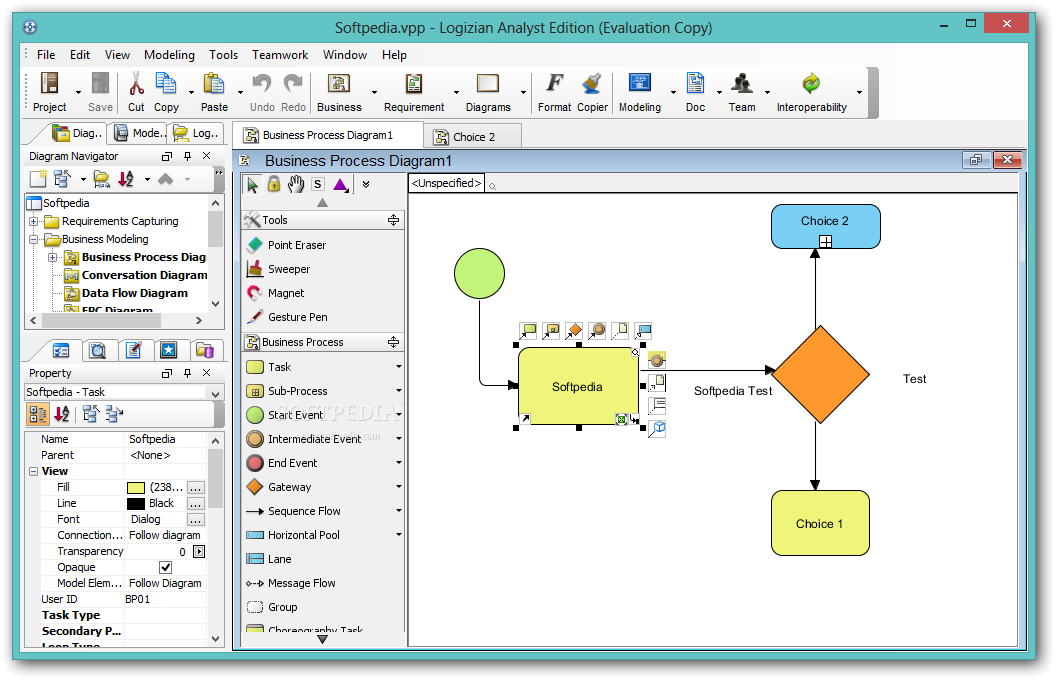Image resolution: width=1056 pixels, height=680 pixels.
Task: Open the Modeling menu
Action: (169, 55)
